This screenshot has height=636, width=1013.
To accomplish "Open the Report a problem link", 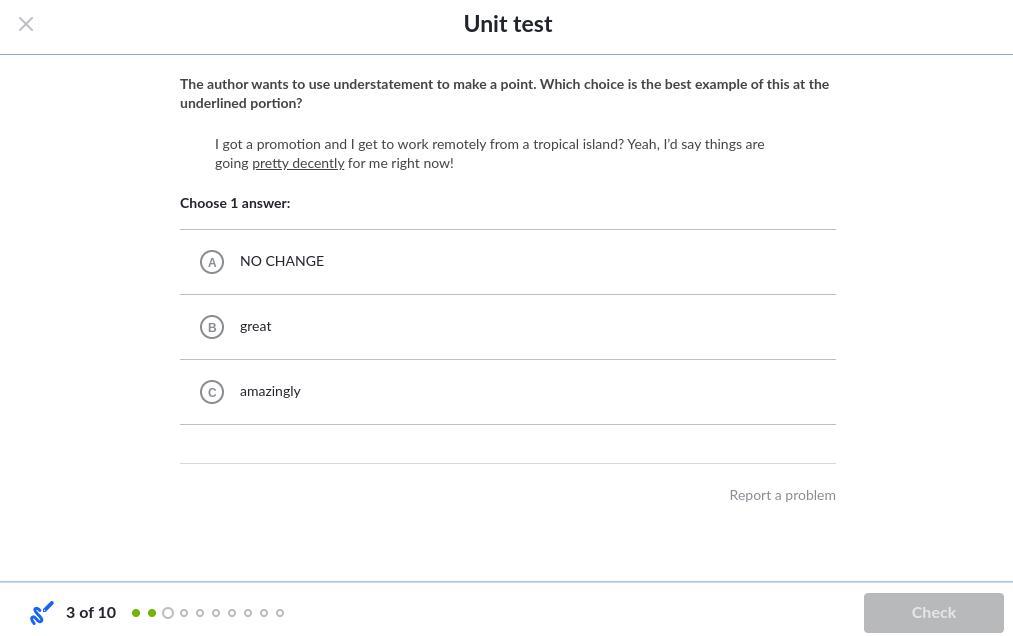I will [x=782, y=495].
